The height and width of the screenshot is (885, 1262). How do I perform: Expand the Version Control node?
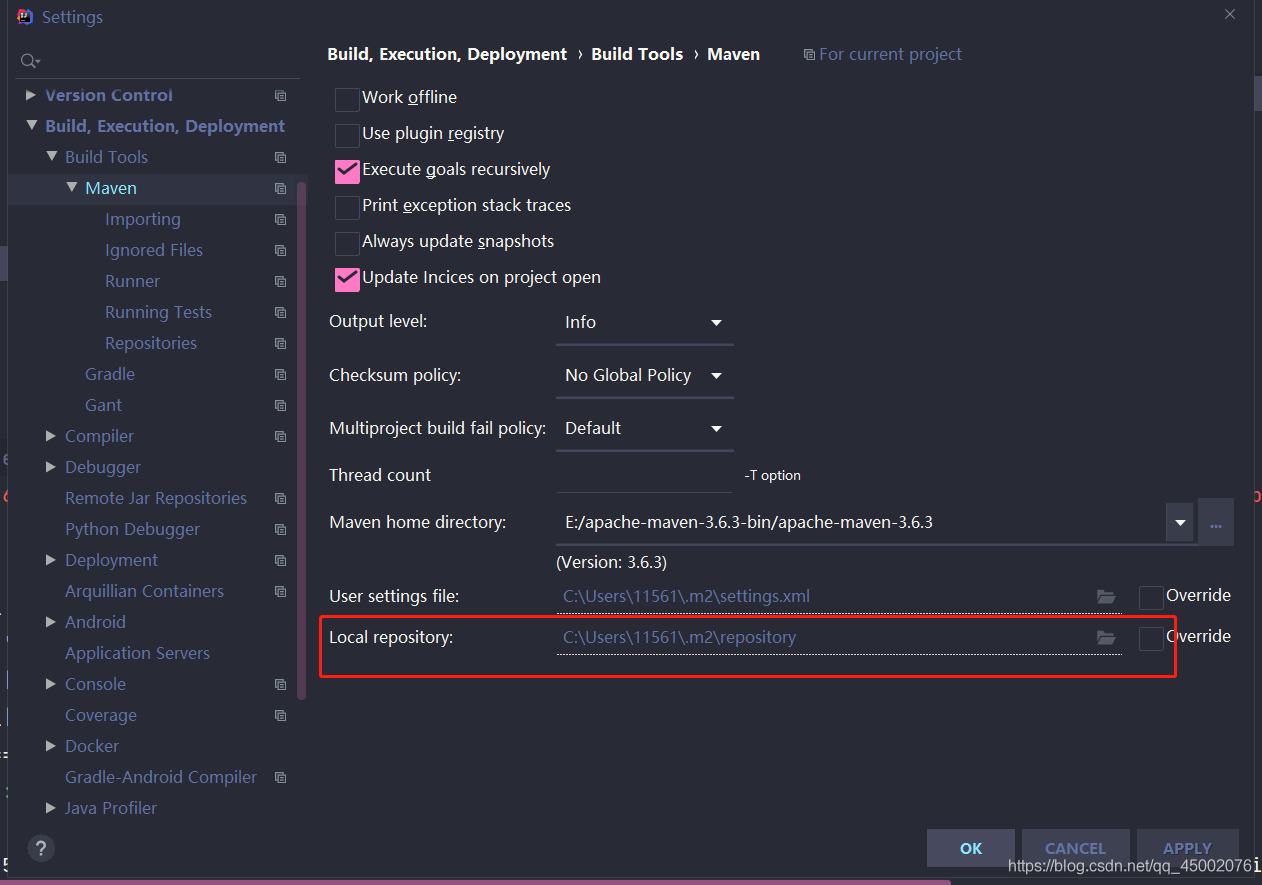pyautogui.click(x=31, y=95)
